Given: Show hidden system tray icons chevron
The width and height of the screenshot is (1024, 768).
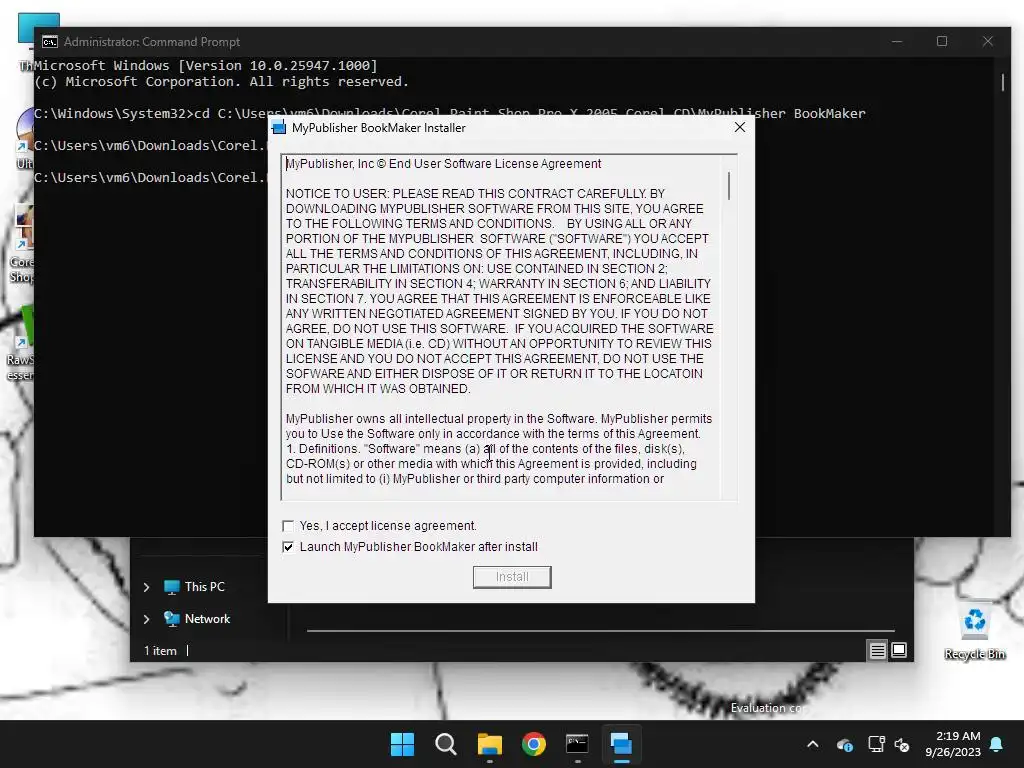Looking at the screenshot, I should [x=812, y=744].
